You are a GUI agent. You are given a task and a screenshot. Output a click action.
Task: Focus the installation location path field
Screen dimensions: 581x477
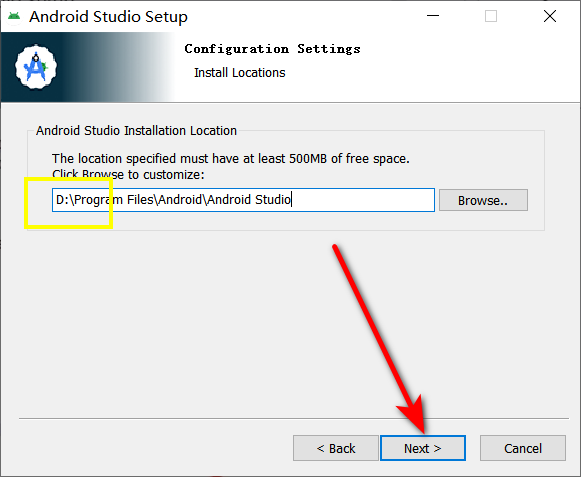pyautogui.click(x=243, y=200)
